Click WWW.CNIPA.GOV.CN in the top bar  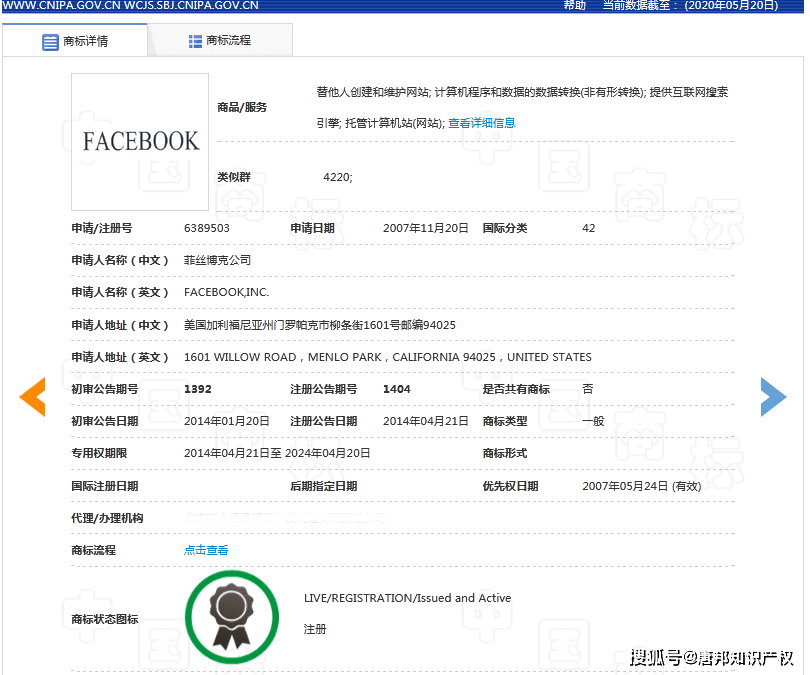[x=60, y=5]
